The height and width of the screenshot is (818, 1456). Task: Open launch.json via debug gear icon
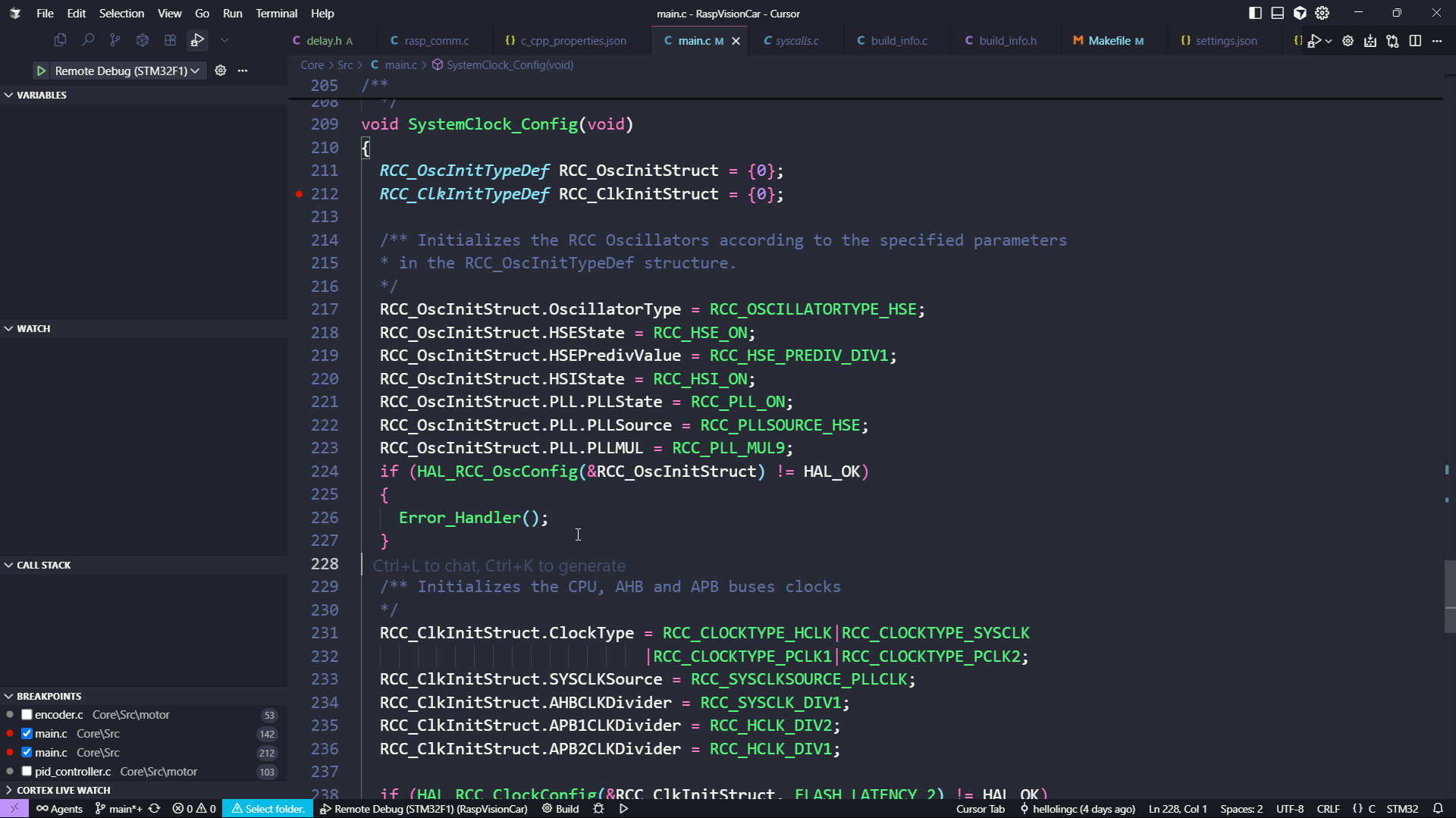pyautogui.click(x=220, y=71)
